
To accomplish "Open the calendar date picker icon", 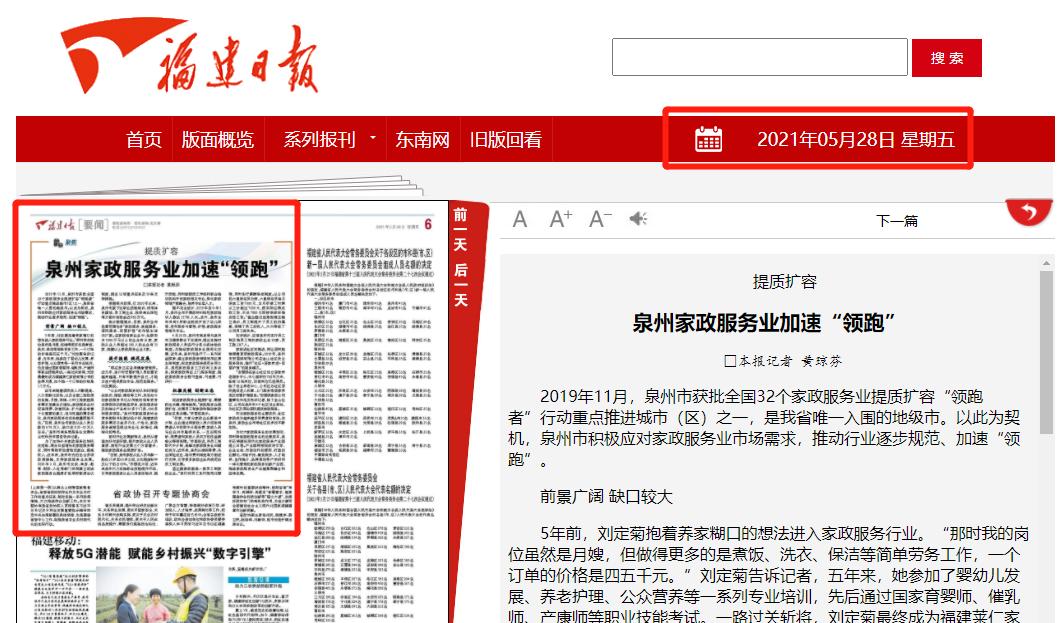I will [711, 141].
